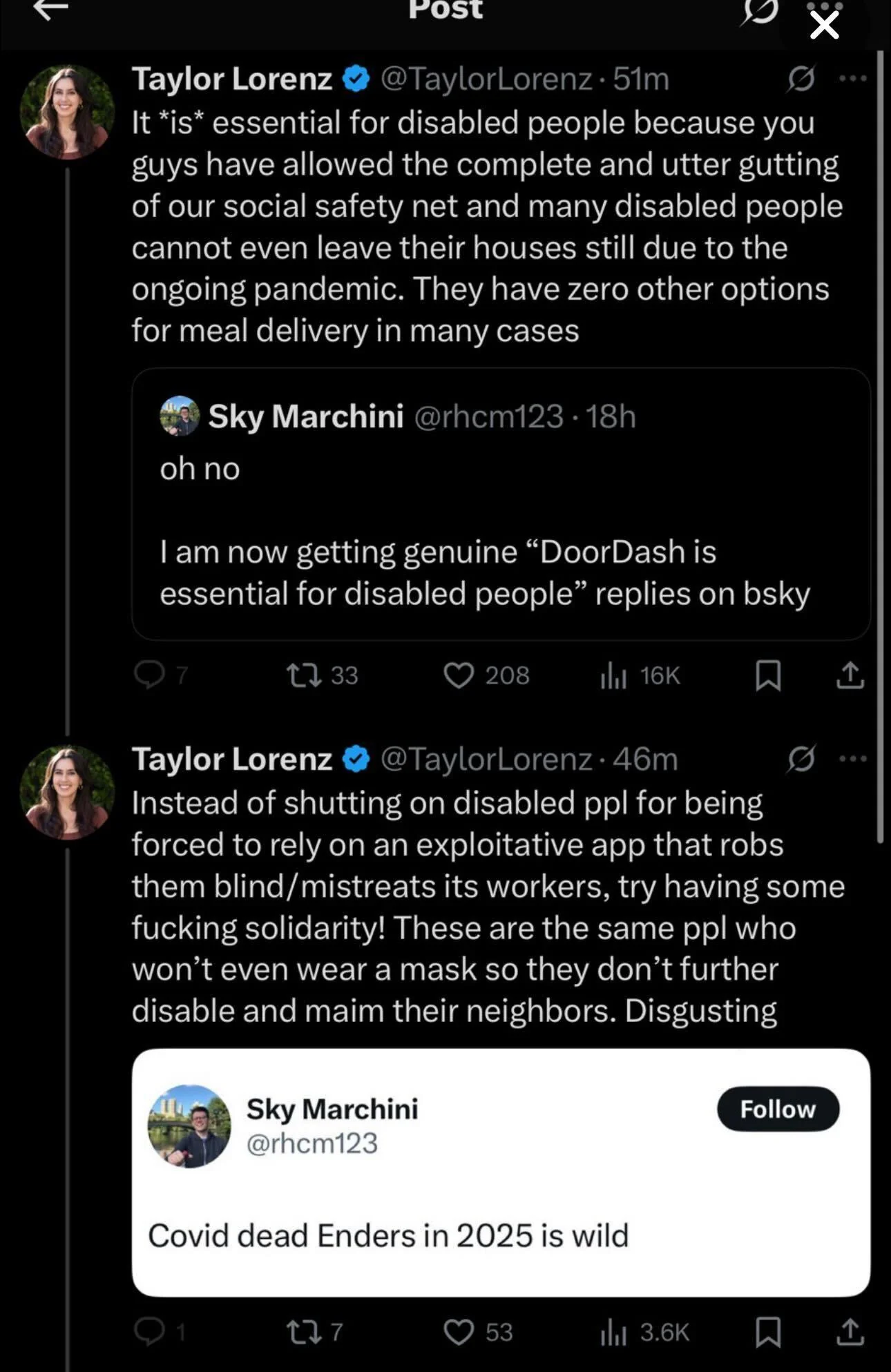891x1372 pixels.
Task: Tap Grok icon on the 46m tweet
Action: coord(801,758)
